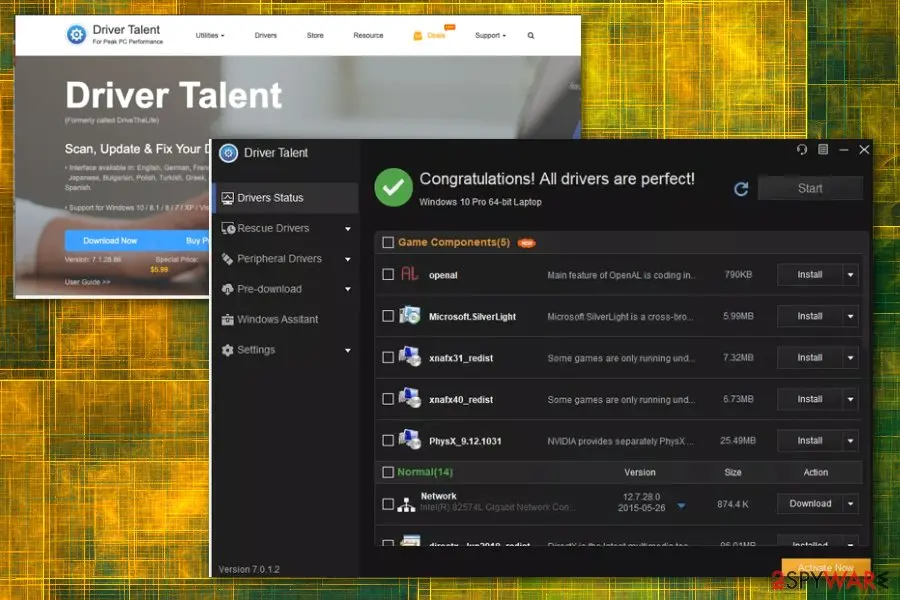Click the Settings gear icon in sidebar
Screen dimensions: 900x600
[227, 350]
